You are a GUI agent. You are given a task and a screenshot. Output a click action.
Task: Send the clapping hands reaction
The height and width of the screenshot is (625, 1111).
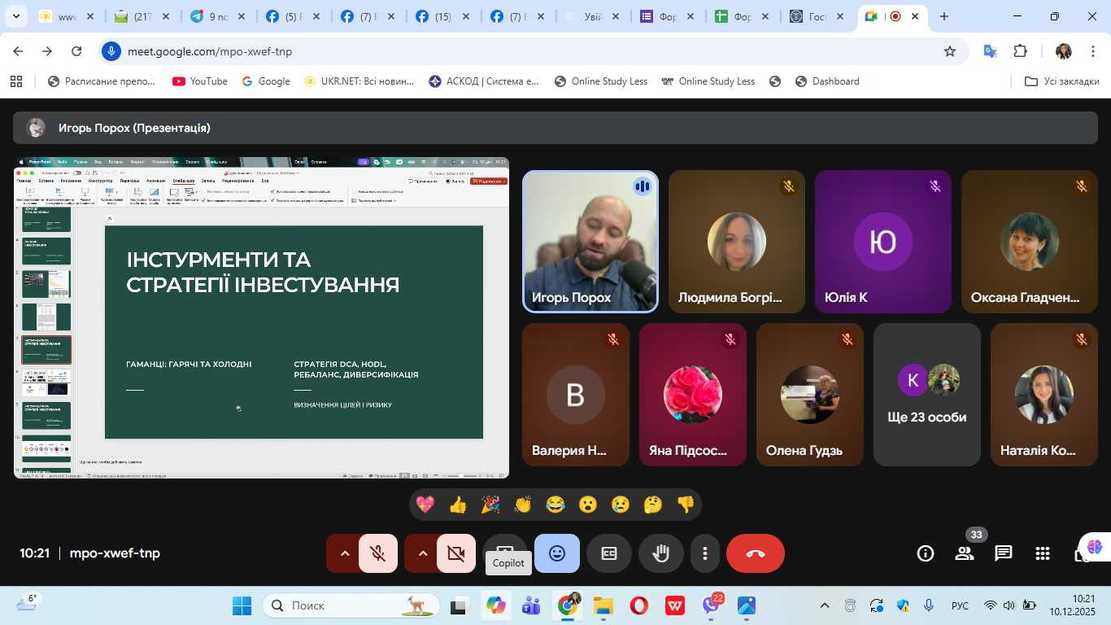click(523, 505)
